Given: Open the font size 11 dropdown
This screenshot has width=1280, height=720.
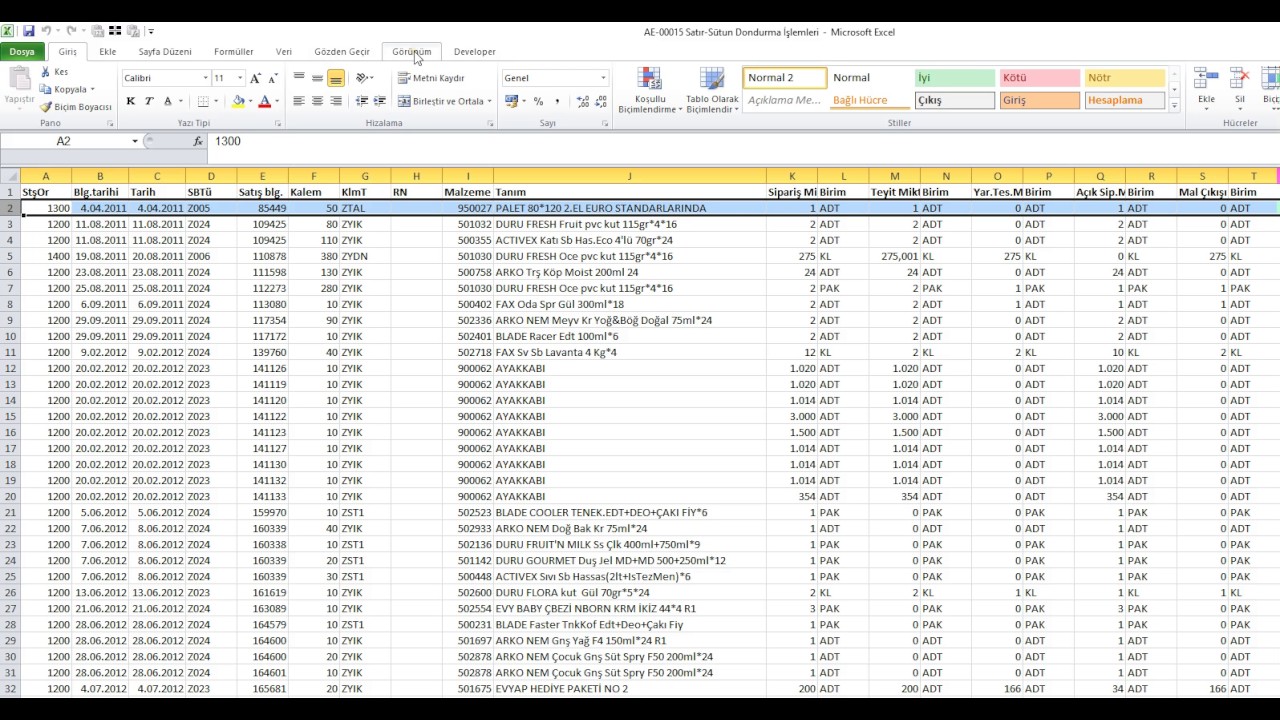Looking at the screenshot, I should click(240, 78).
